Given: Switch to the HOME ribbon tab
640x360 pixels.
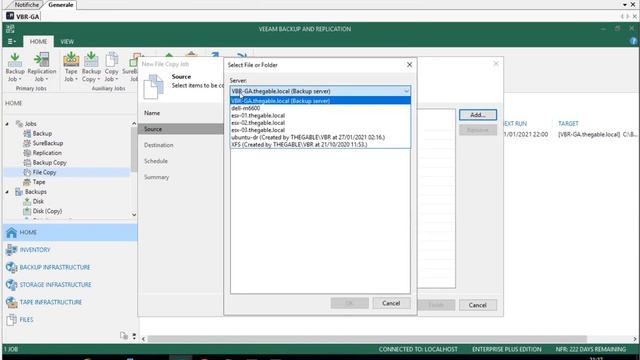Looking at the screenshot, I should [x=38, y=42].
